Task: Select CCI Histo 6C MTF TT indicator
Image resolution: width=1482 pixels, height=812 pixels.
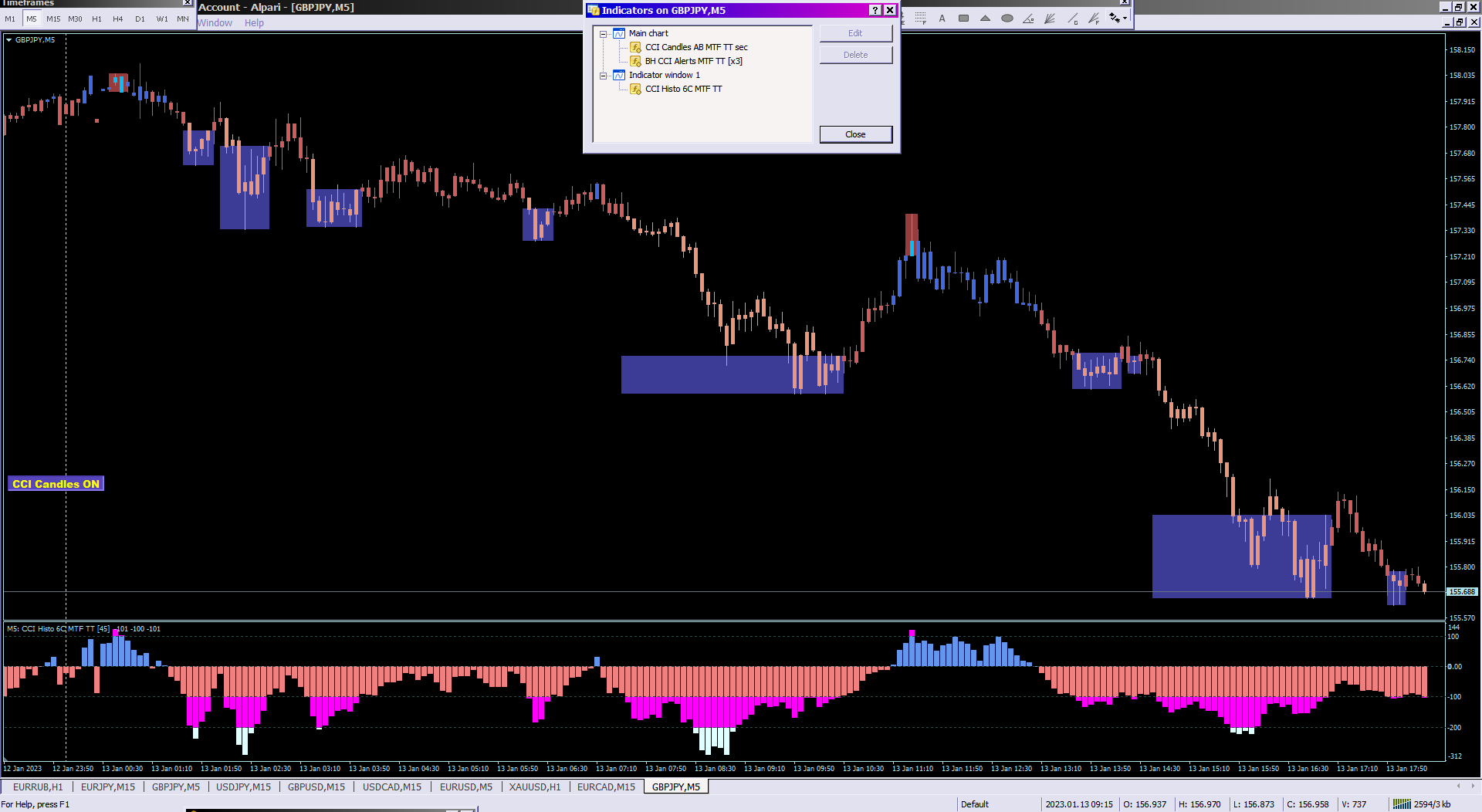Action: pos(683,89)
